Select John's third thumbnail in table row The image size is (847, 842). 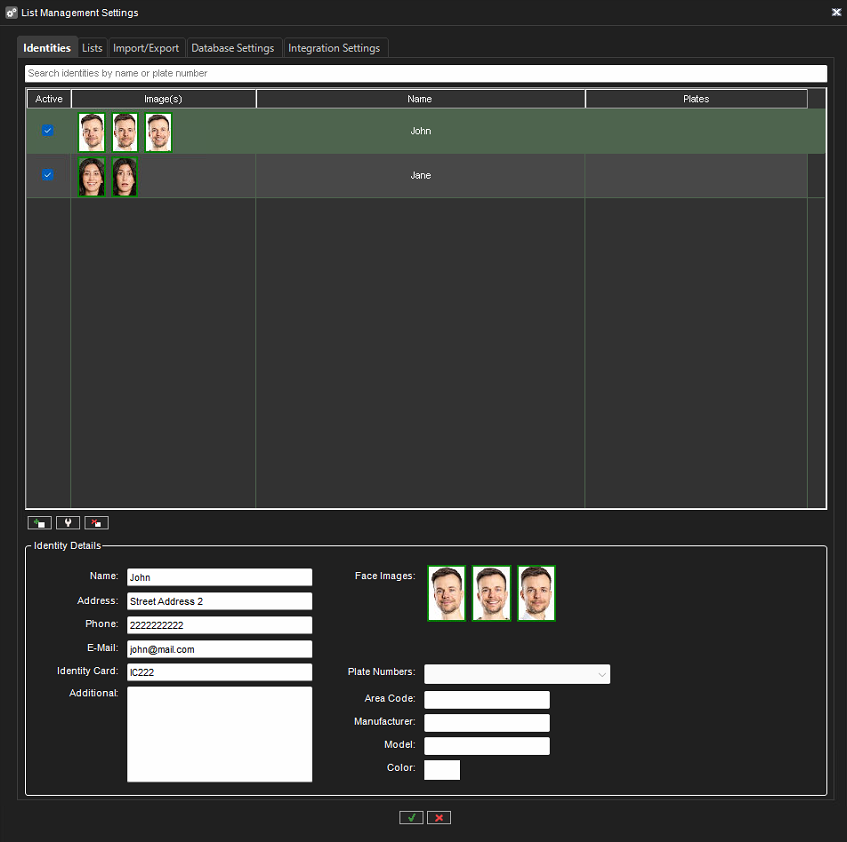[x=158, y=132]
